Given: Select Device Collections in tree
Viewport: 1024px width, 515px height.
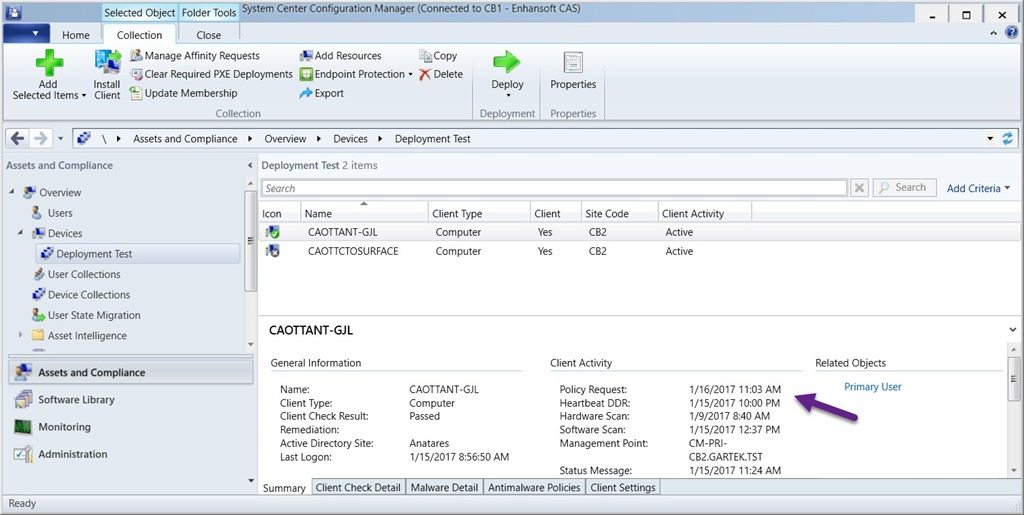Looking at the screenshot, I should [x=89, y=294].
